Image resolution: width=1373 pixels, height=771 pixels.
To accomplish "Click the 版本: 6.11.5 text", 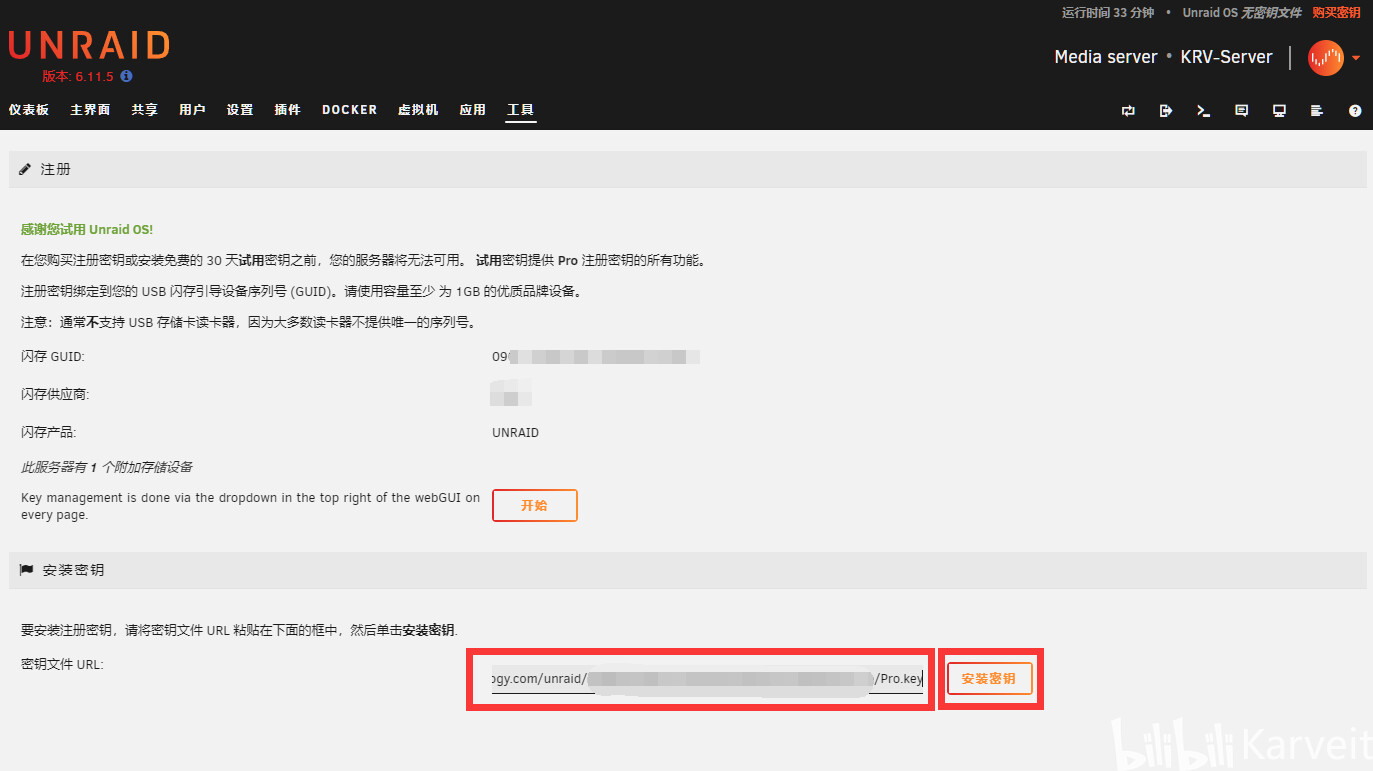I will click(78, 76).
